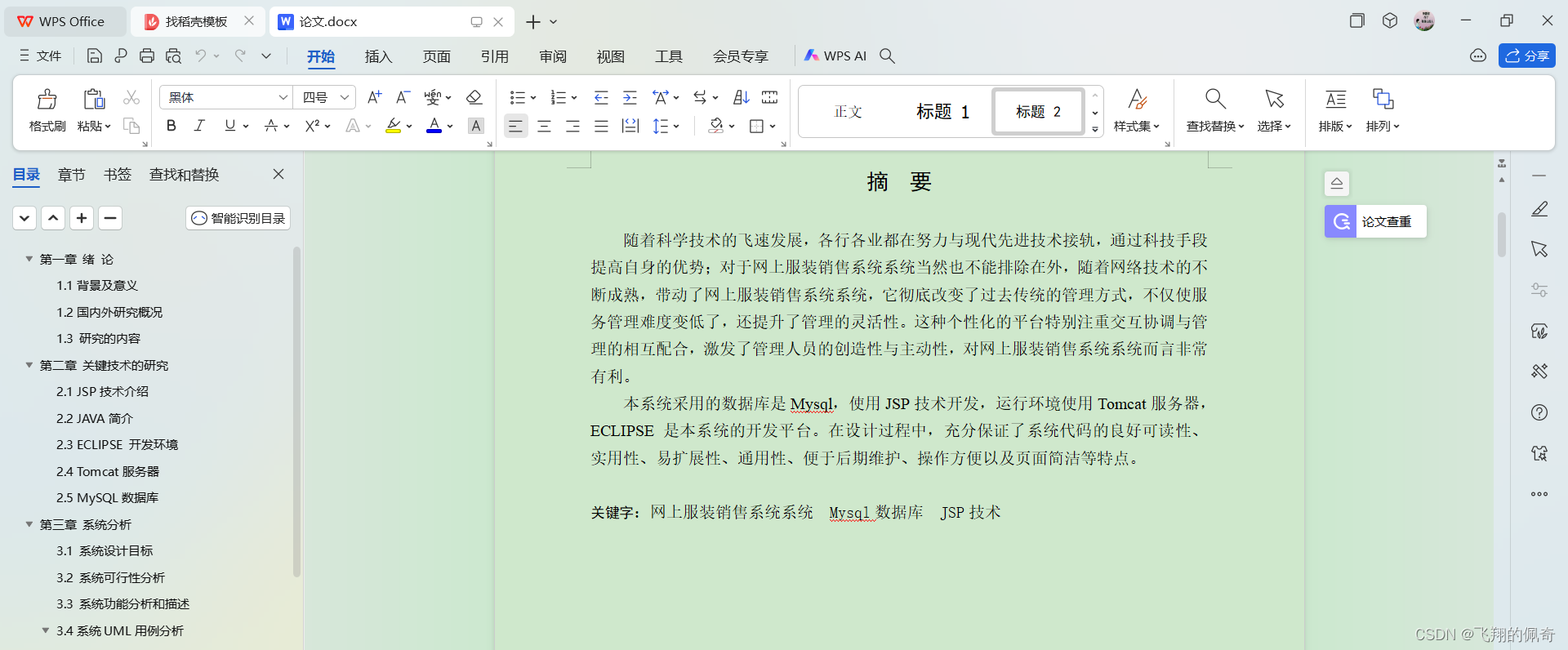Set justify paragraph alignment

tap(601, 126)
